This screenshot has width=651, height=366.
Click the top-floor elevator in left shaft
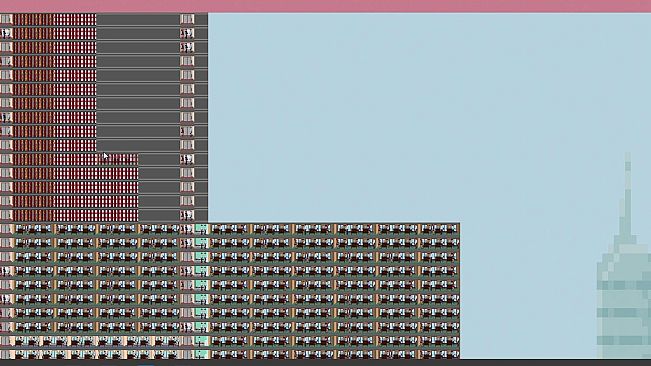(6, 19)
